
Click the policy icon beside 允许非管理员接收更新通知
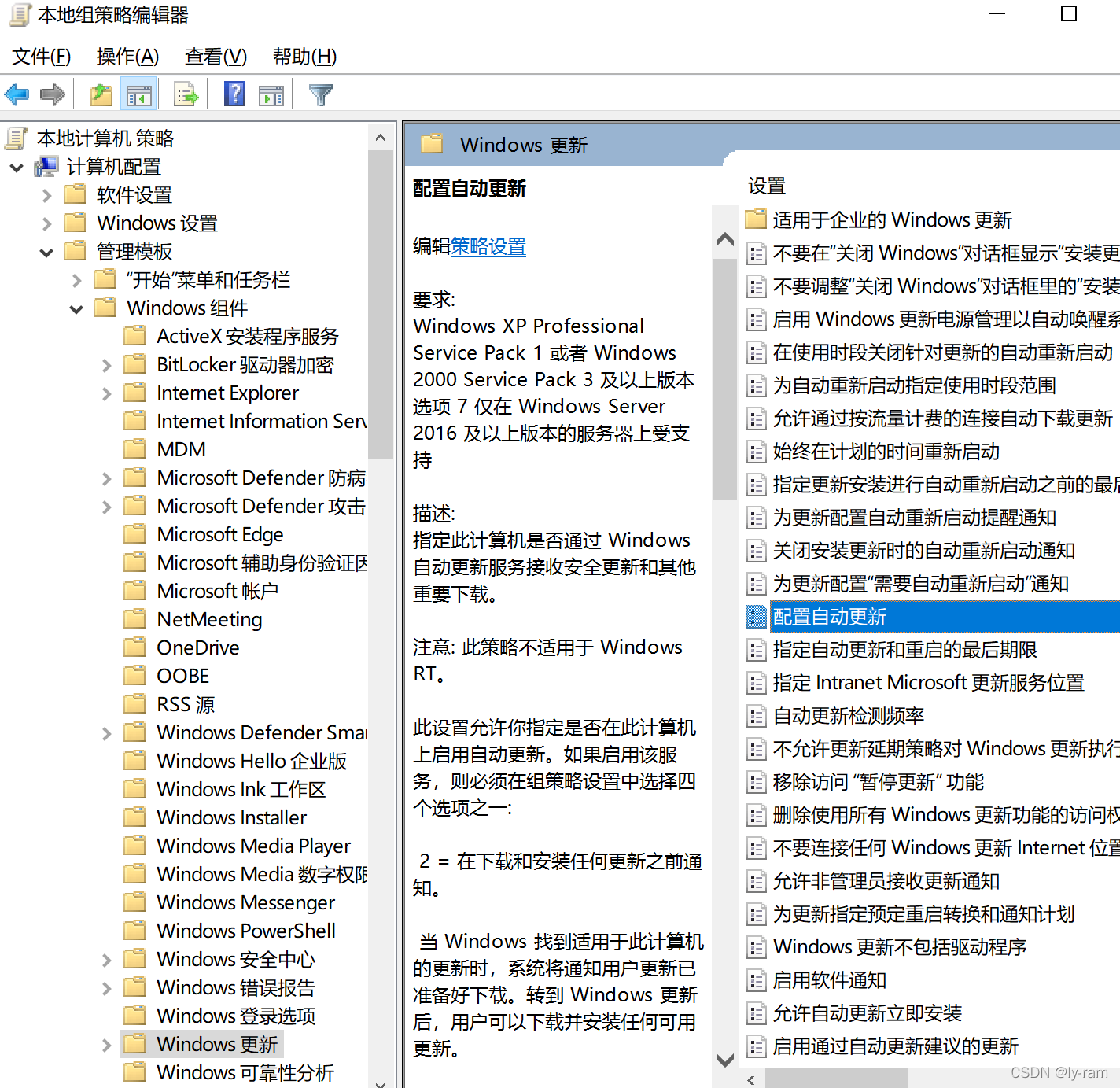click(757, 882)
